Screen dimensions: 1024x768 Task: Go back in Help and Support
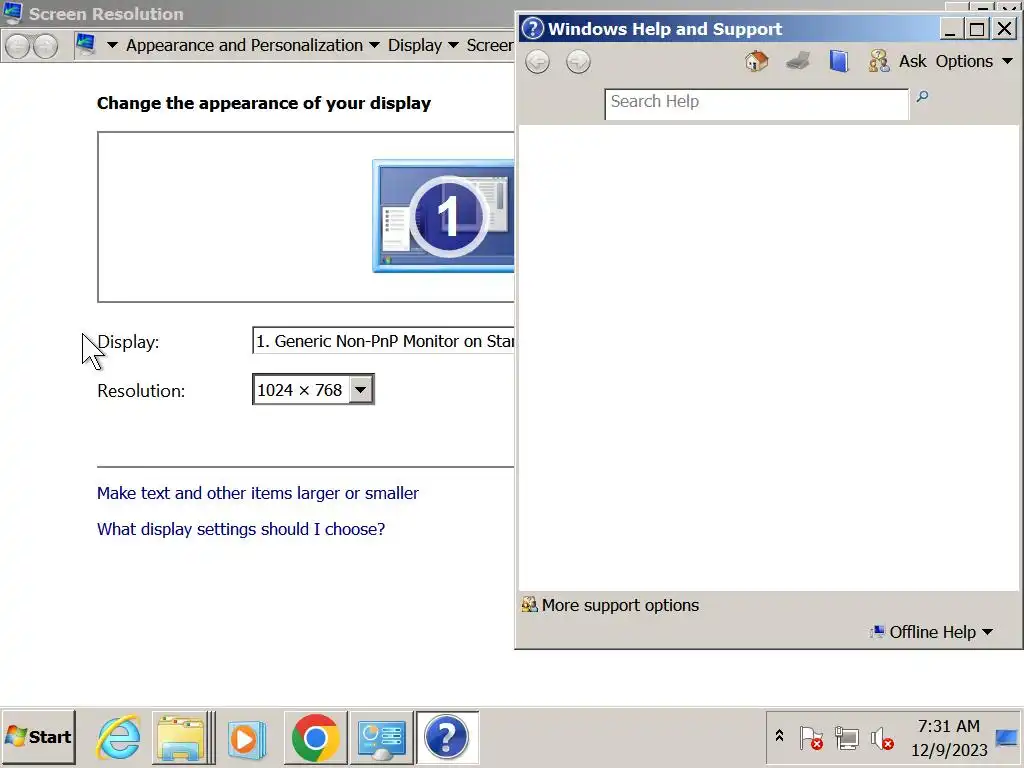(x=537, y=62)
